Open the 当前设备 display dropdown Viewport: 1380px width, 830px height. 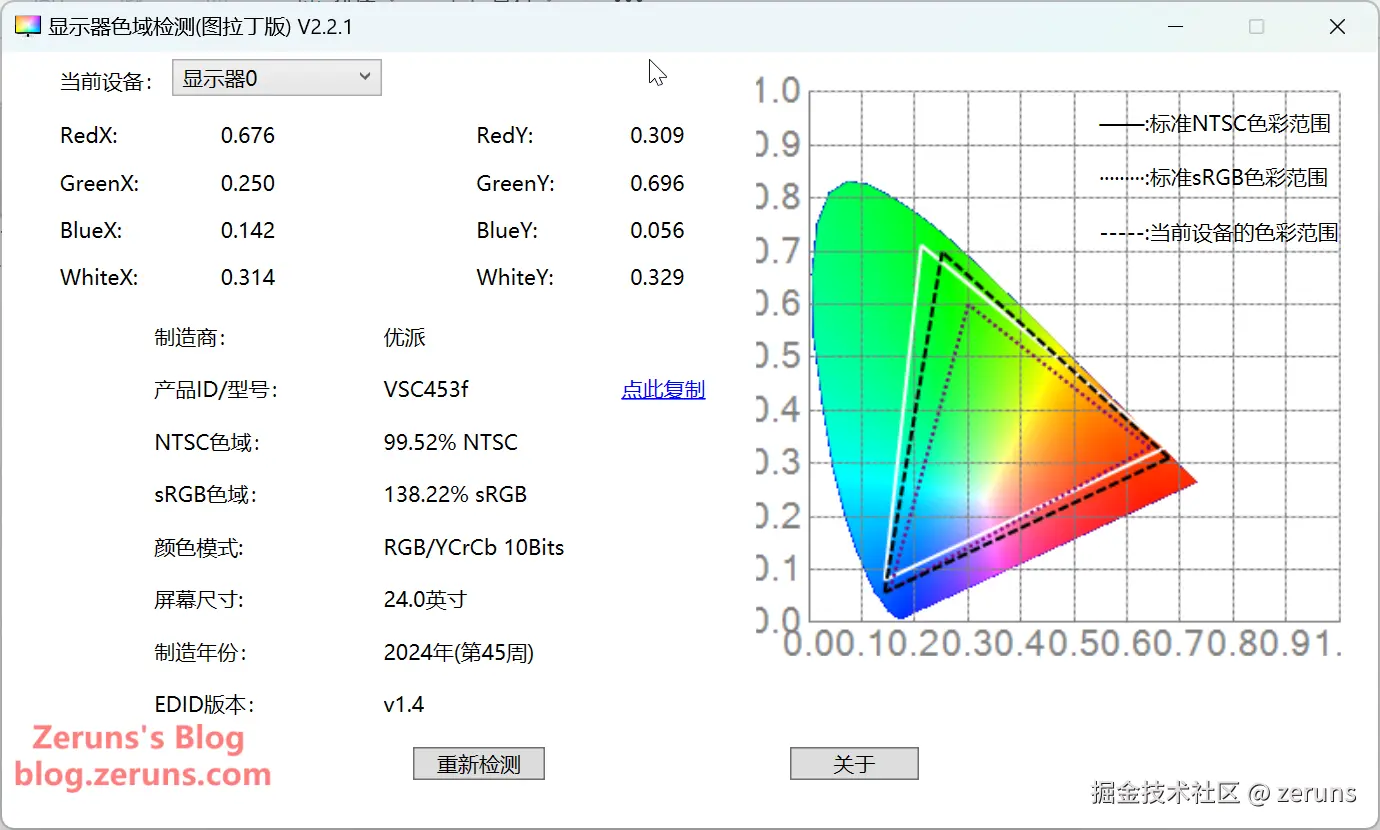pyautogui.click(x=277, y=78)
